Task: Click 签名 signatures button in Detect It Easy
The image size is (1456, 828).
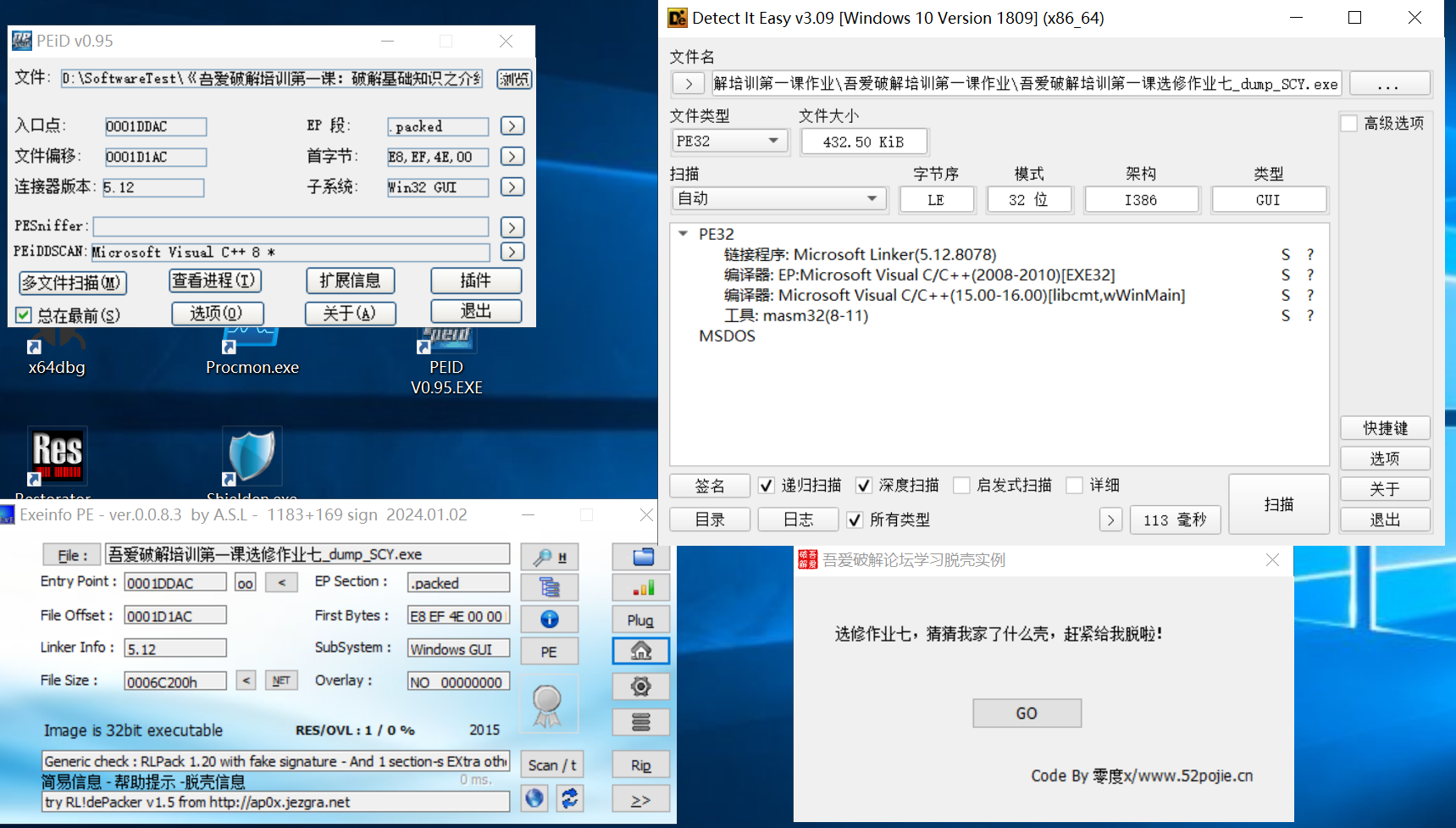Action: pyautogui.click(x=710, y=486)
